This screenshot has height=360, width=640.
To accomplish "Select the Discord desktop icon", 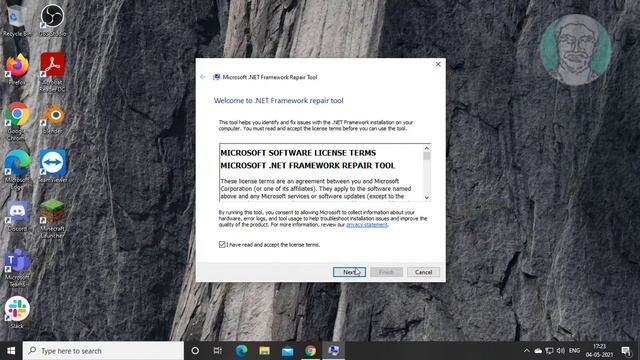I will pos(17,216).
